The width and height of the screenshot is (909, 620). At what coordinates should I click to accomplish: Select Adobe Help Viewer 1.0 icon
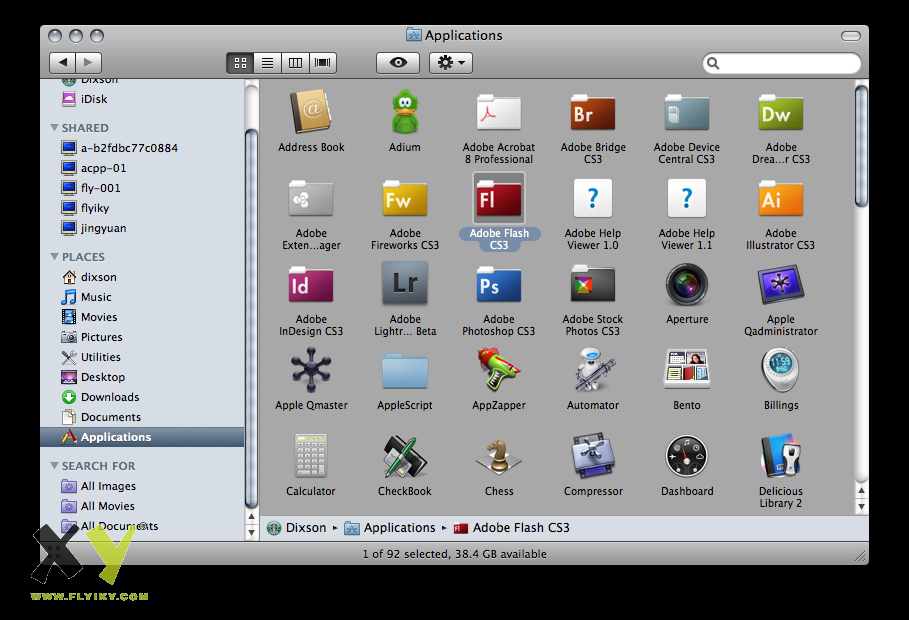tap(592, 198)
